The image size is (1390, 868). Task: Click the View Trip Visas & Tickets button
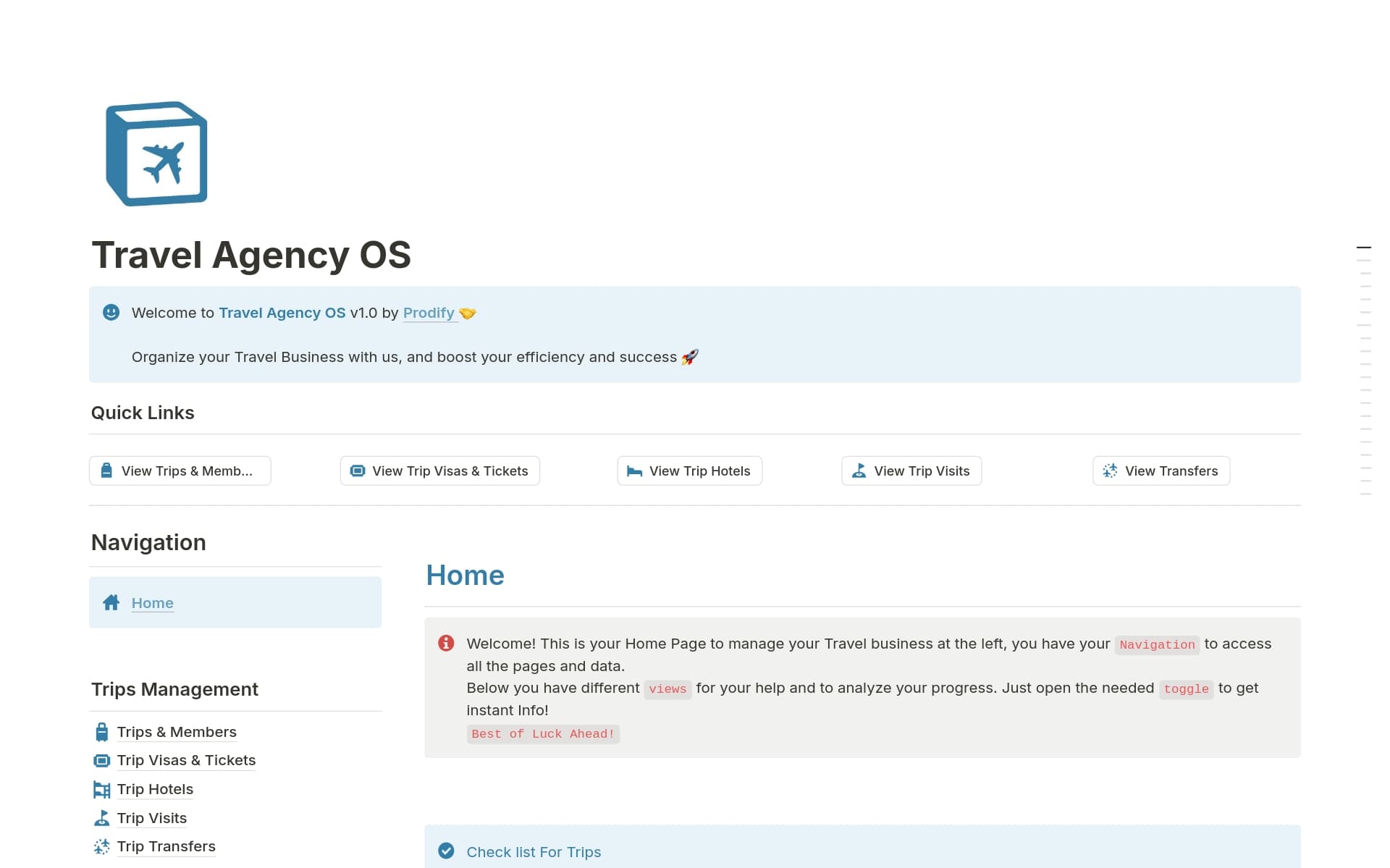[x=439, y=471]
